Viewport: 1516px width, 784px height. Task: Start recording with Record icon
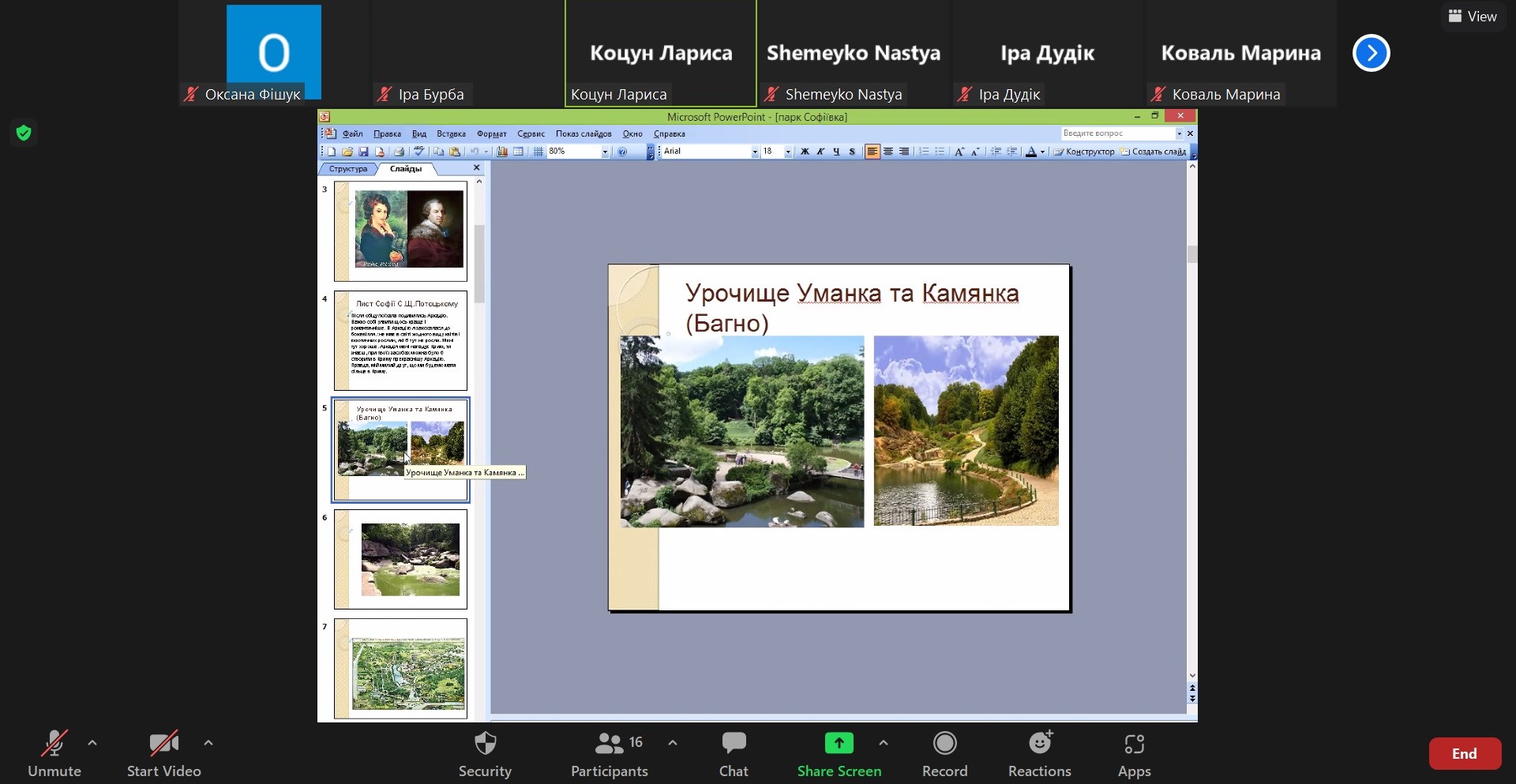(x=944, y=744)
